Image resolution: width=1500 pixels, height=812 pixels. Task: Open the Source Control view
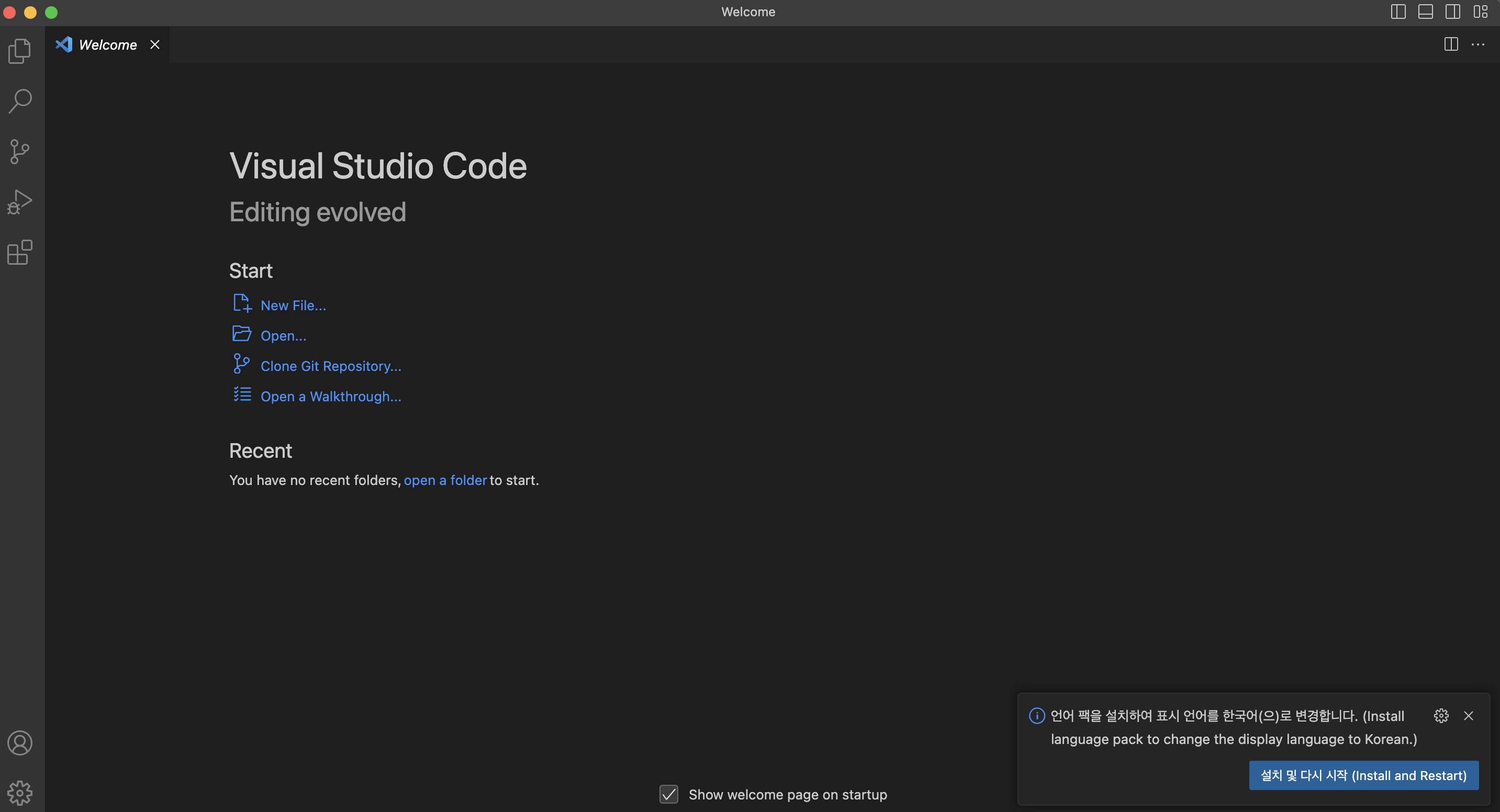(x=20, y=152)
